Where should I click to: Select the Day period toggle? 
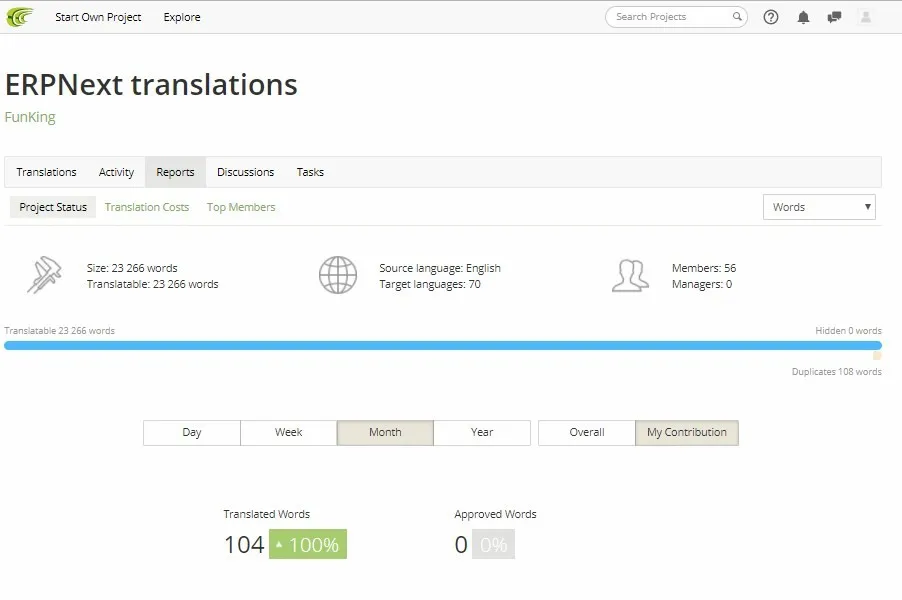(192, 433)
